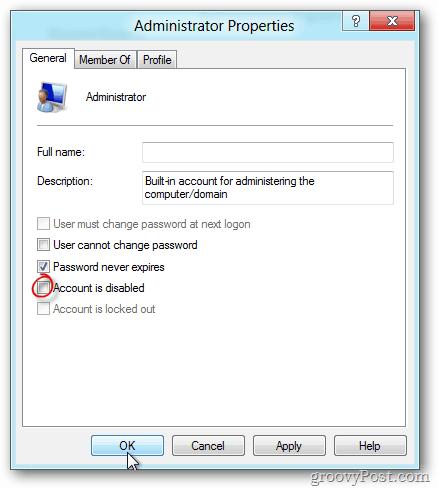Image resolution: width=438 pixels, height=488 pixels.
Task: Click the question mark help icon in title bar
Action: (356, 21)
